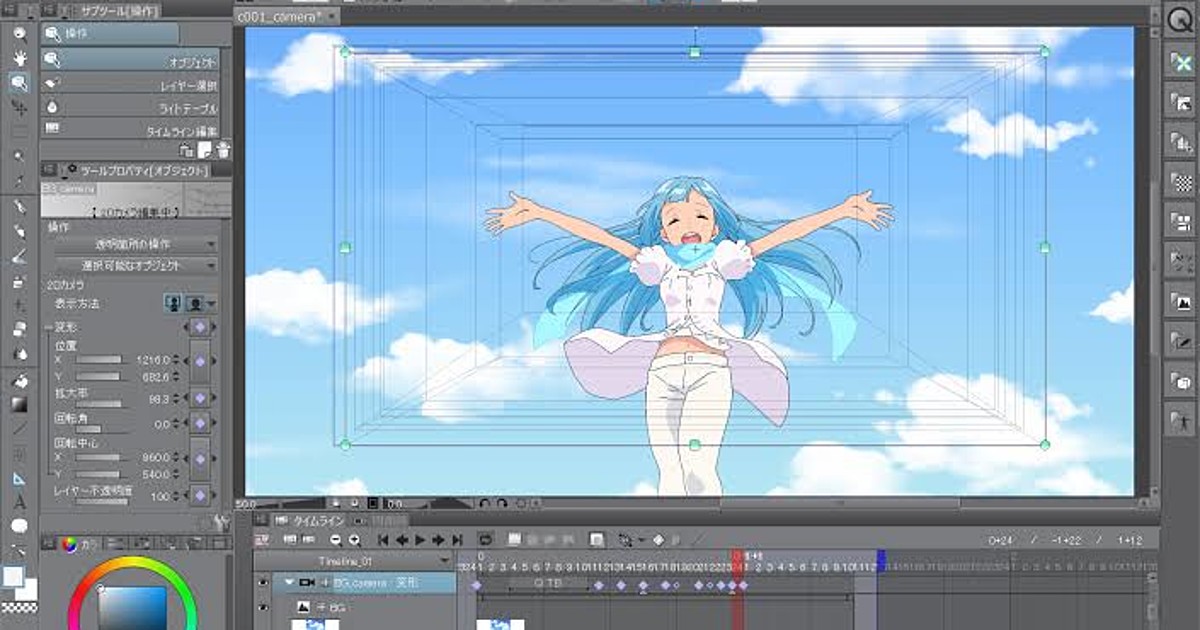The width and height of the screenshot is (1200, 630).
Task: Collapse the BG_camera folder triangle
Action: [x=290, y=583]
